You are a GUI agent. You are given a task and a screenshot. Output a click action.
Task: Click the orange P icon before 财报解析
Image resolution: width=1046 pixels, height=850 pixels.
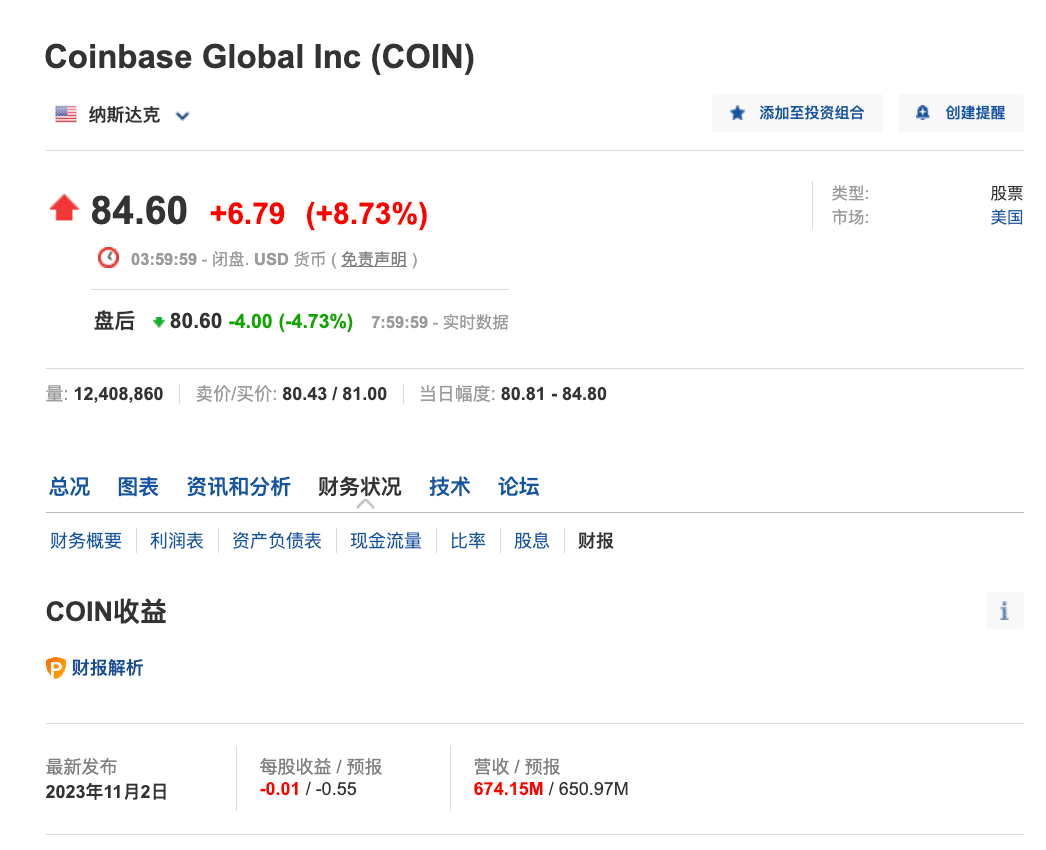[x=56, y=667]
